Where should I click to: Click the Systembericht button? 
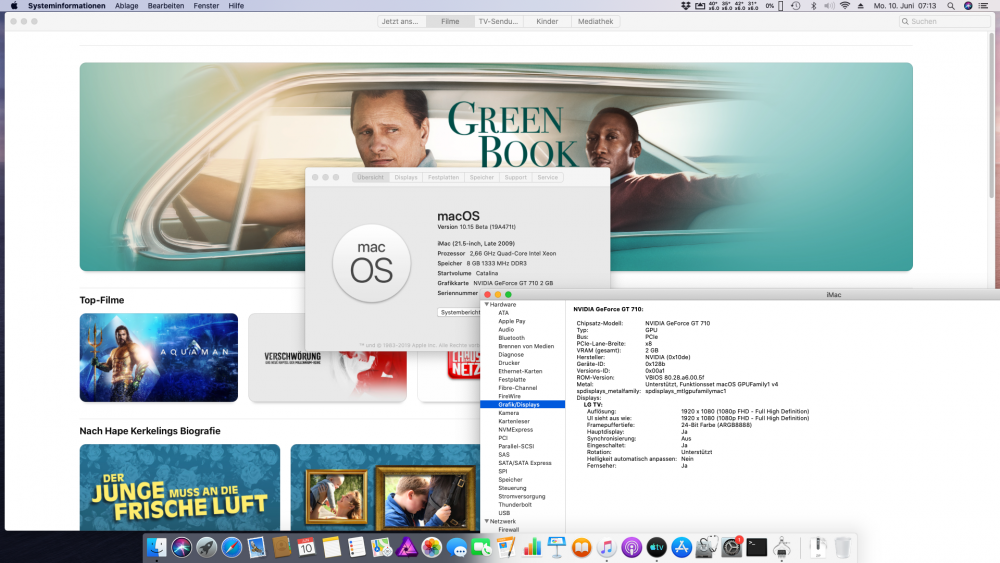pos(460,312)
